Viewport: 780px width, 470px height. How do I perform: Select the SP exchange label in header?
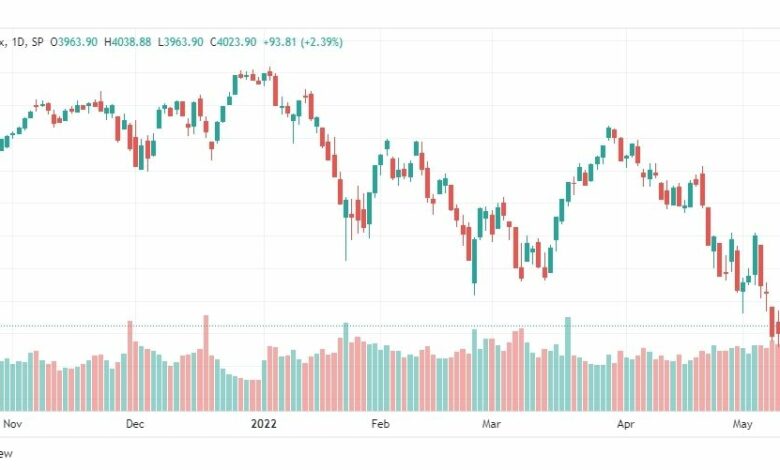37,42
